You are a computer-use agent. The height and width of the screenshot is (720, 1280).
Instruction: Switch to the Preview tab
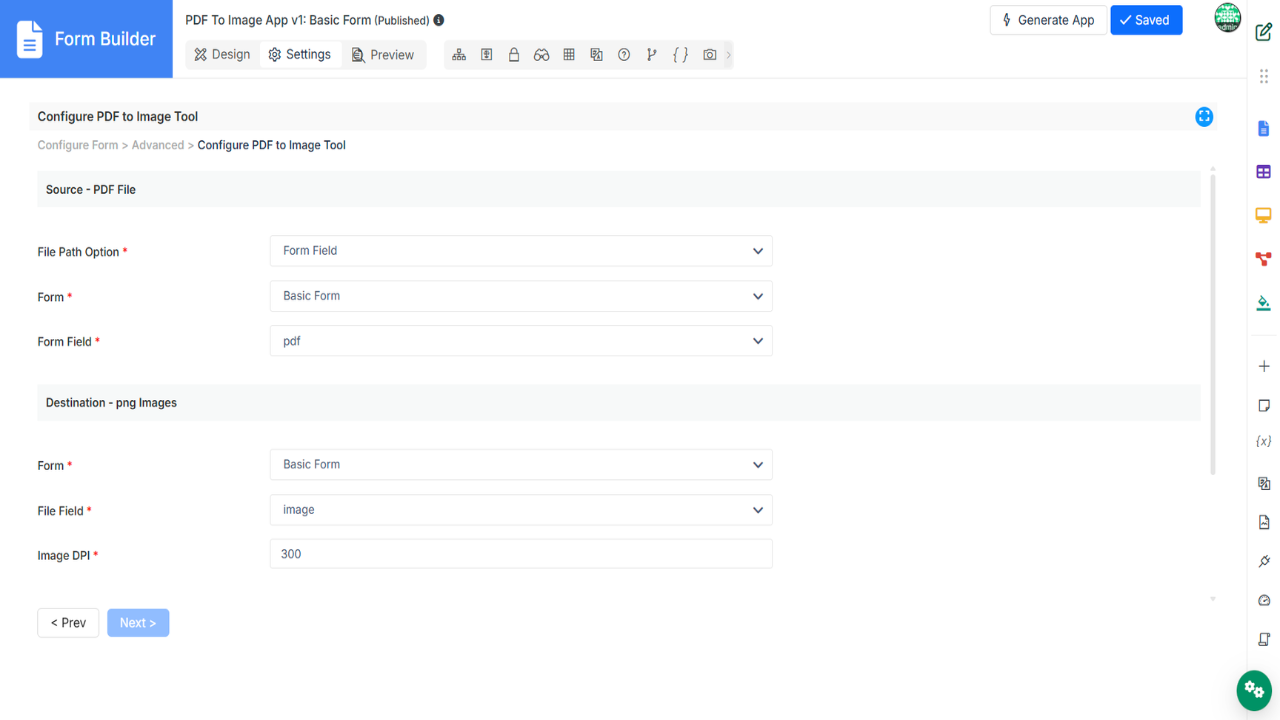382,55
